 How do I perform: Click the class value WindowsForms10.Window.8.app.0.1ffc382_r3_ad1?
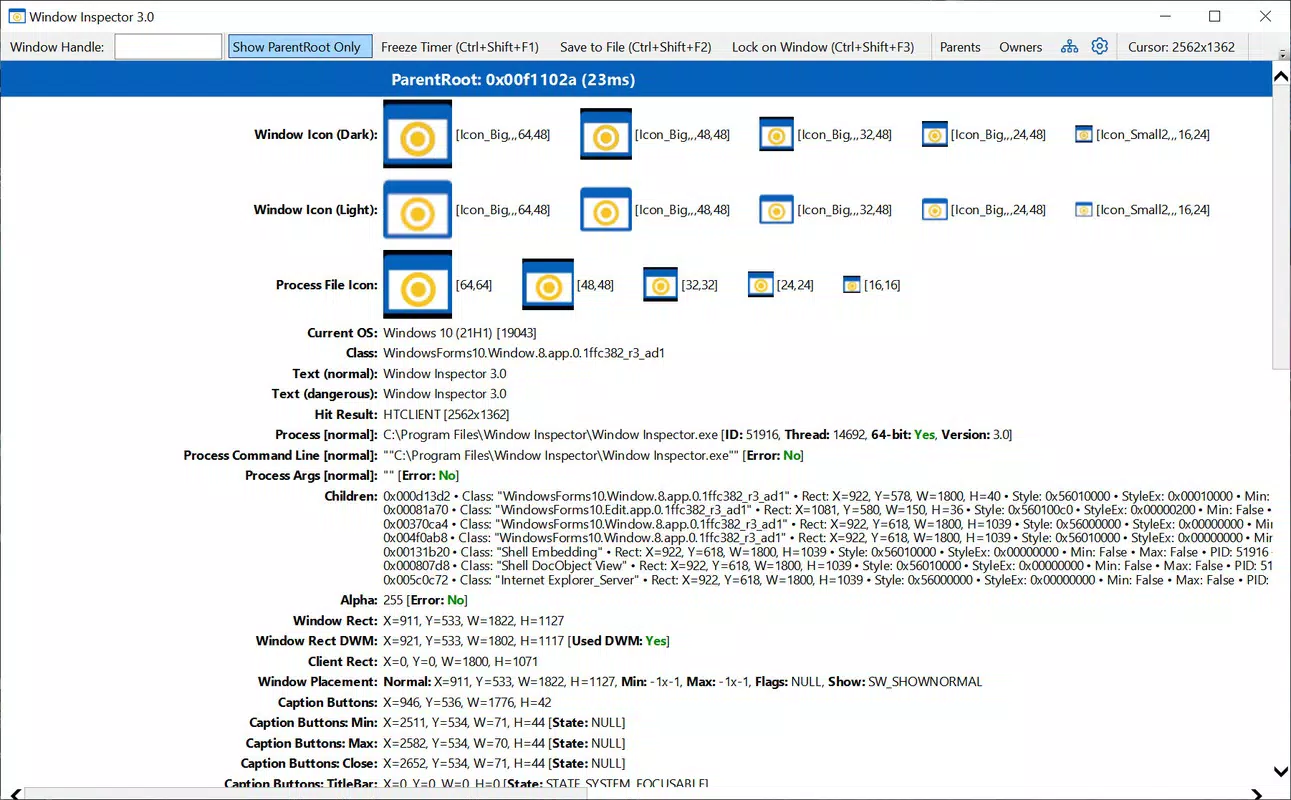pos(524,353)
